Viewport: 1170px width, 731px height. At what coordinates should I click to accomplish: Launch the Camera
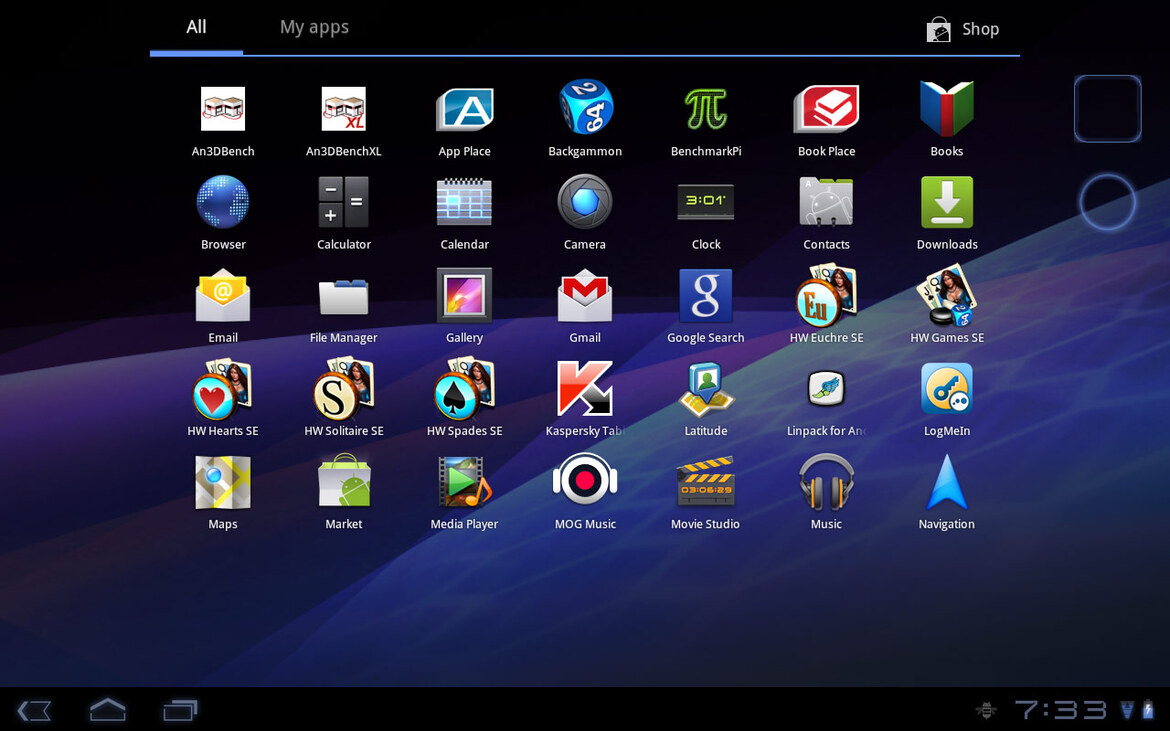click(x=585, y=202)
